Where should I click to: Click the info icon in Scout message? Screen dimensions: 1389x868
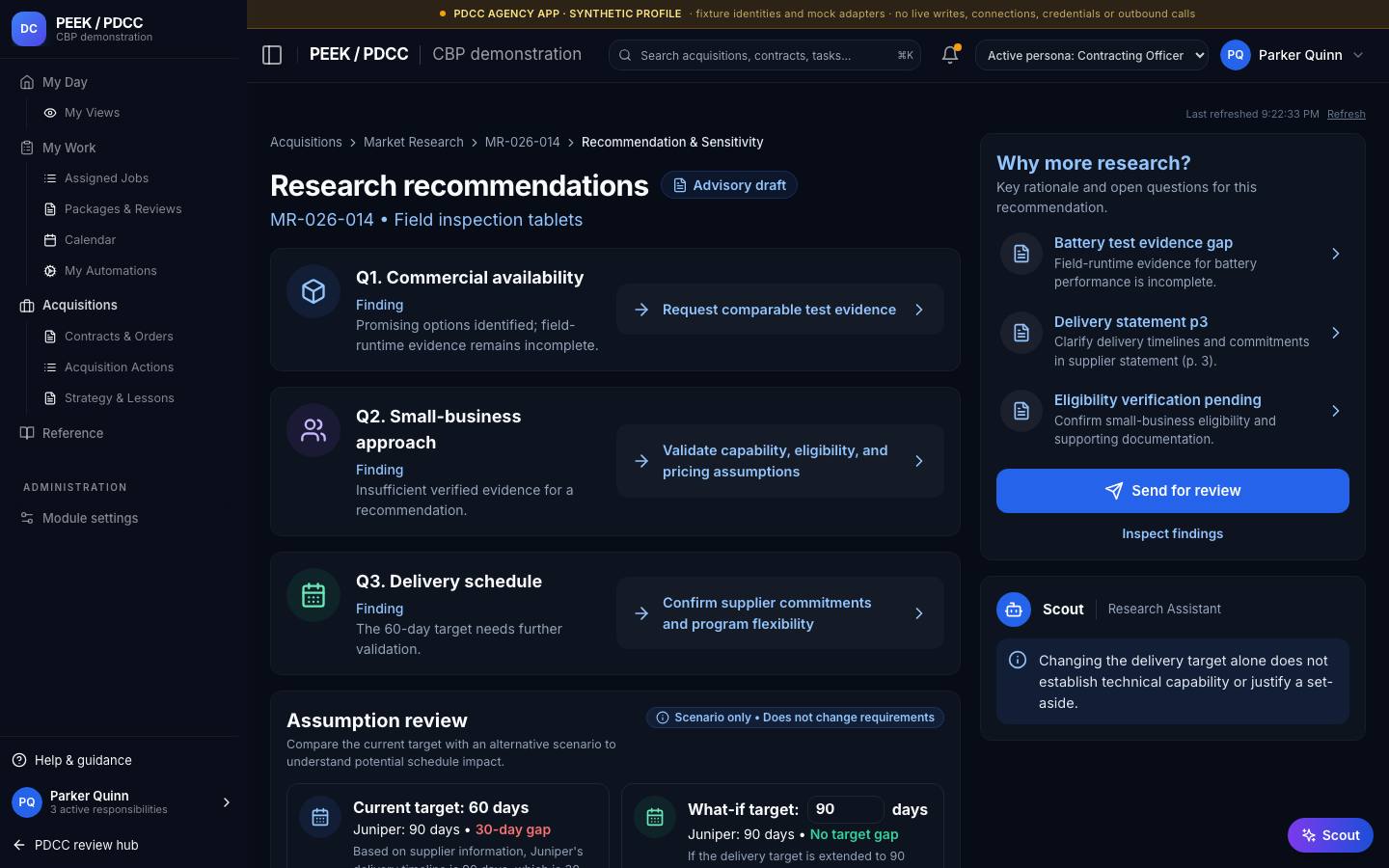point(1018,661)
